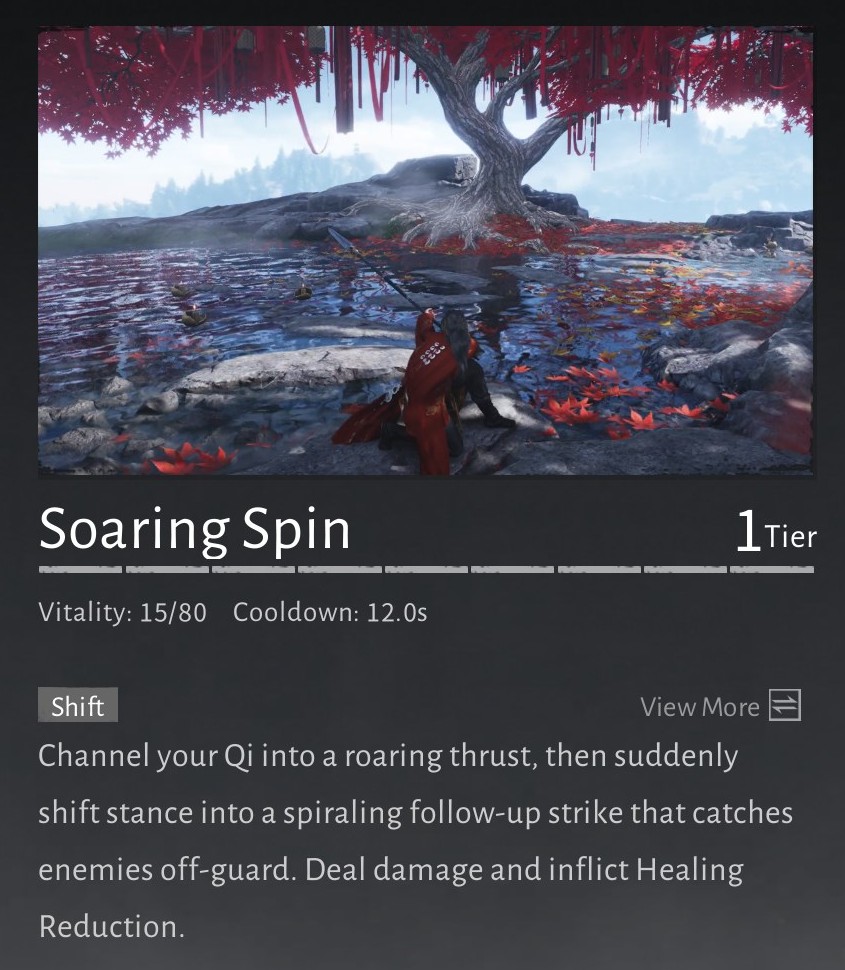Select the 1 Tier label

point(776,532)
